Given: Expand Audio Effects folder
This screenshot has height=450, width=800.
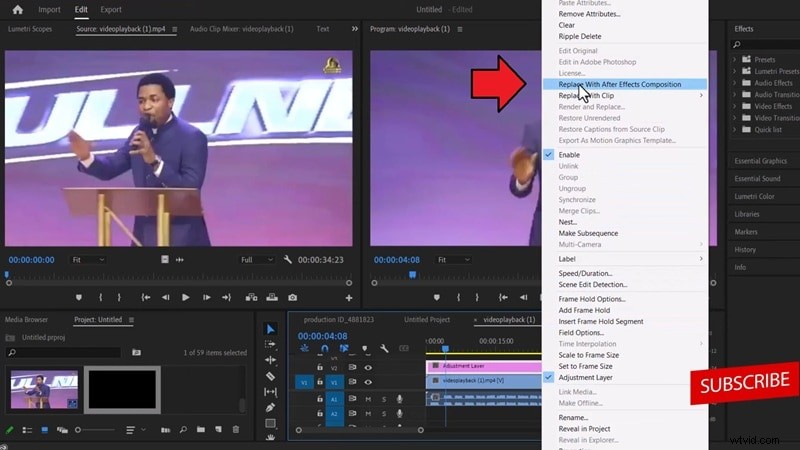Looking at the screenshot, I should [x=735, y=83].
